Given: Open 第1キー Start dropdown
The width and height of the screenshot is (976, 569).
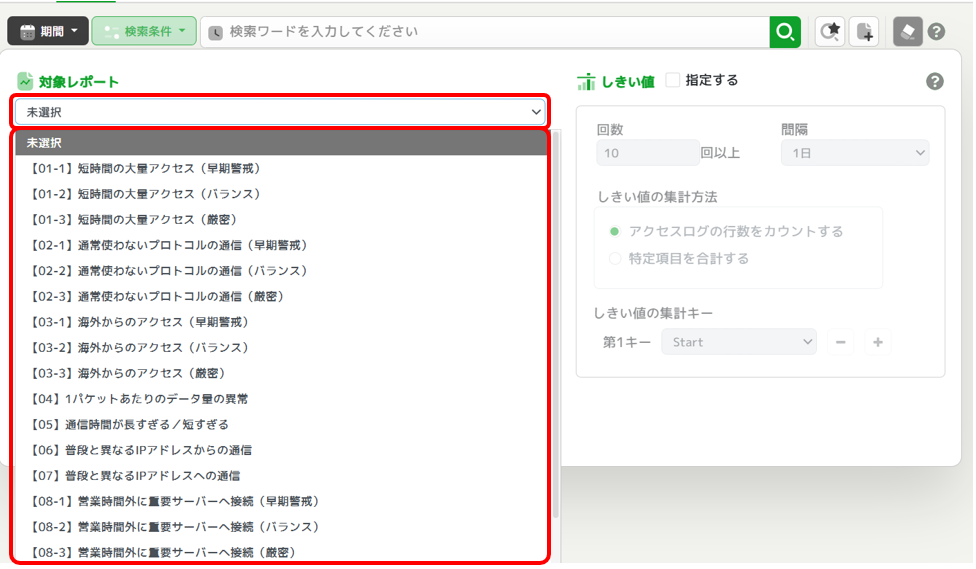Looking at the screenshot, I should point(739,342).
